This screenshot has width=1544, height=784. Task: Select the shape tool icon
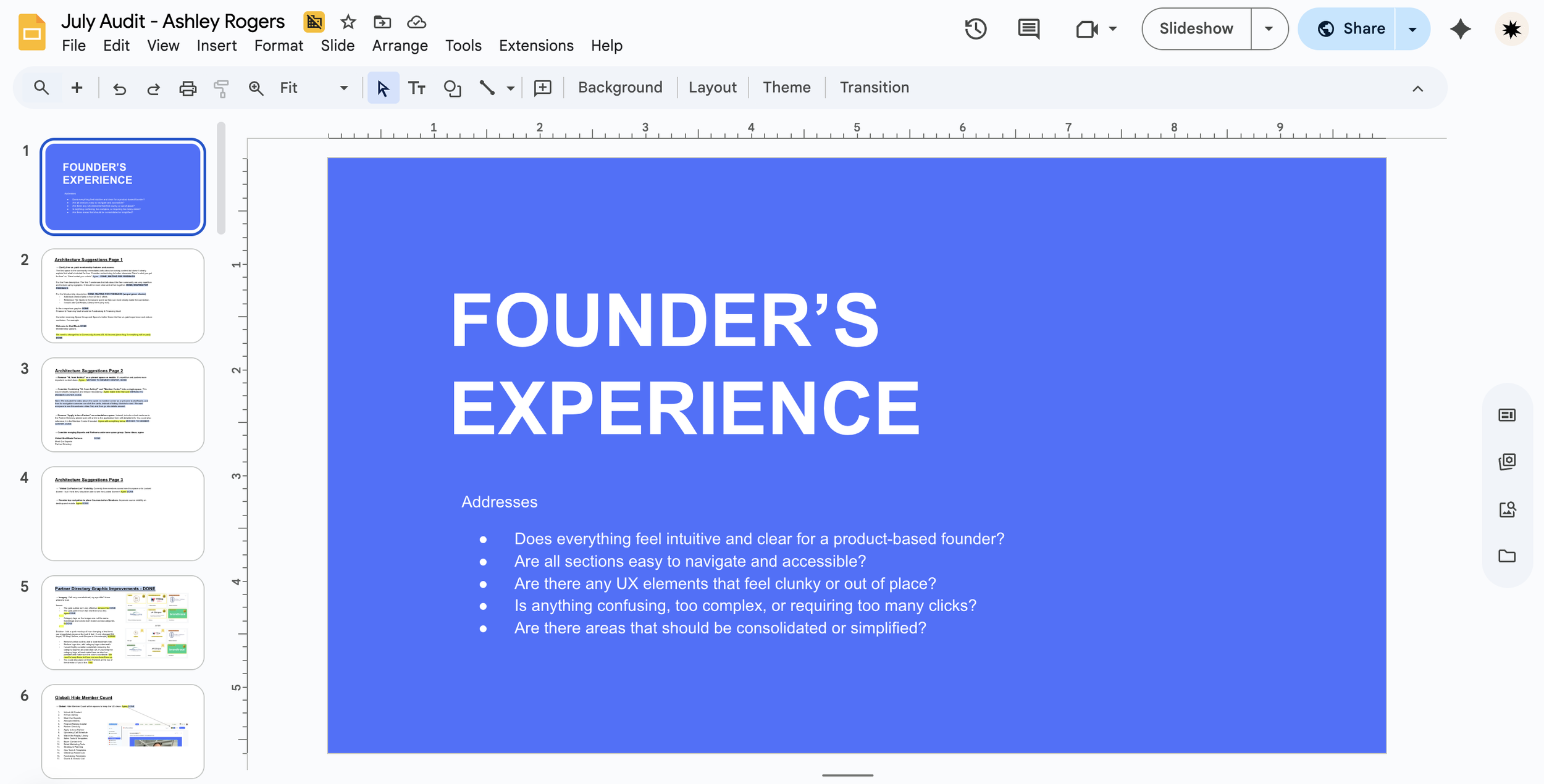click(x=453, y=88)
